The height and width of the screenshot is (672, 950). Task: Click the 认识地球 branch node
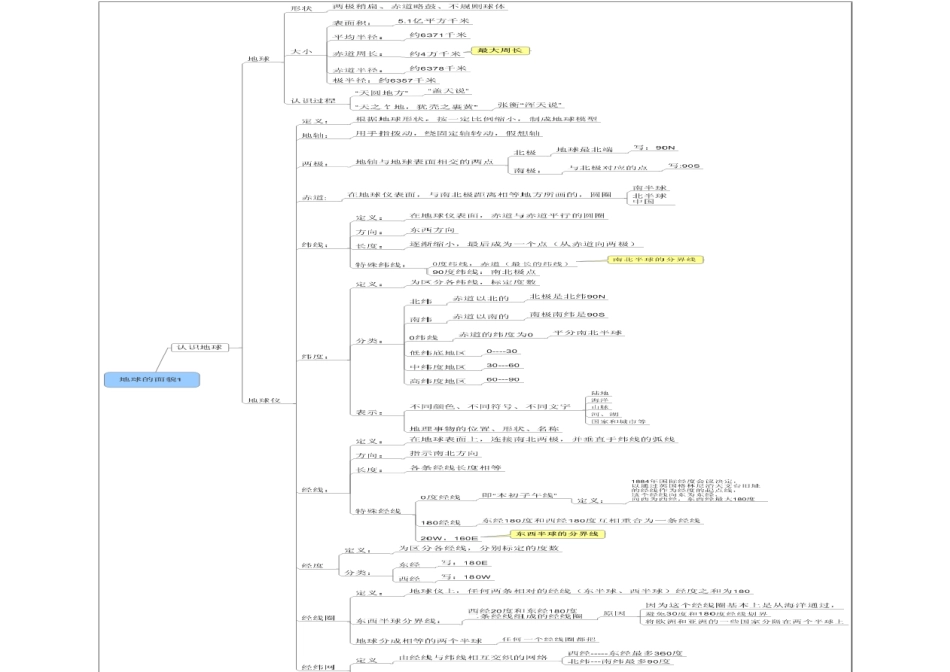point(200,347)
